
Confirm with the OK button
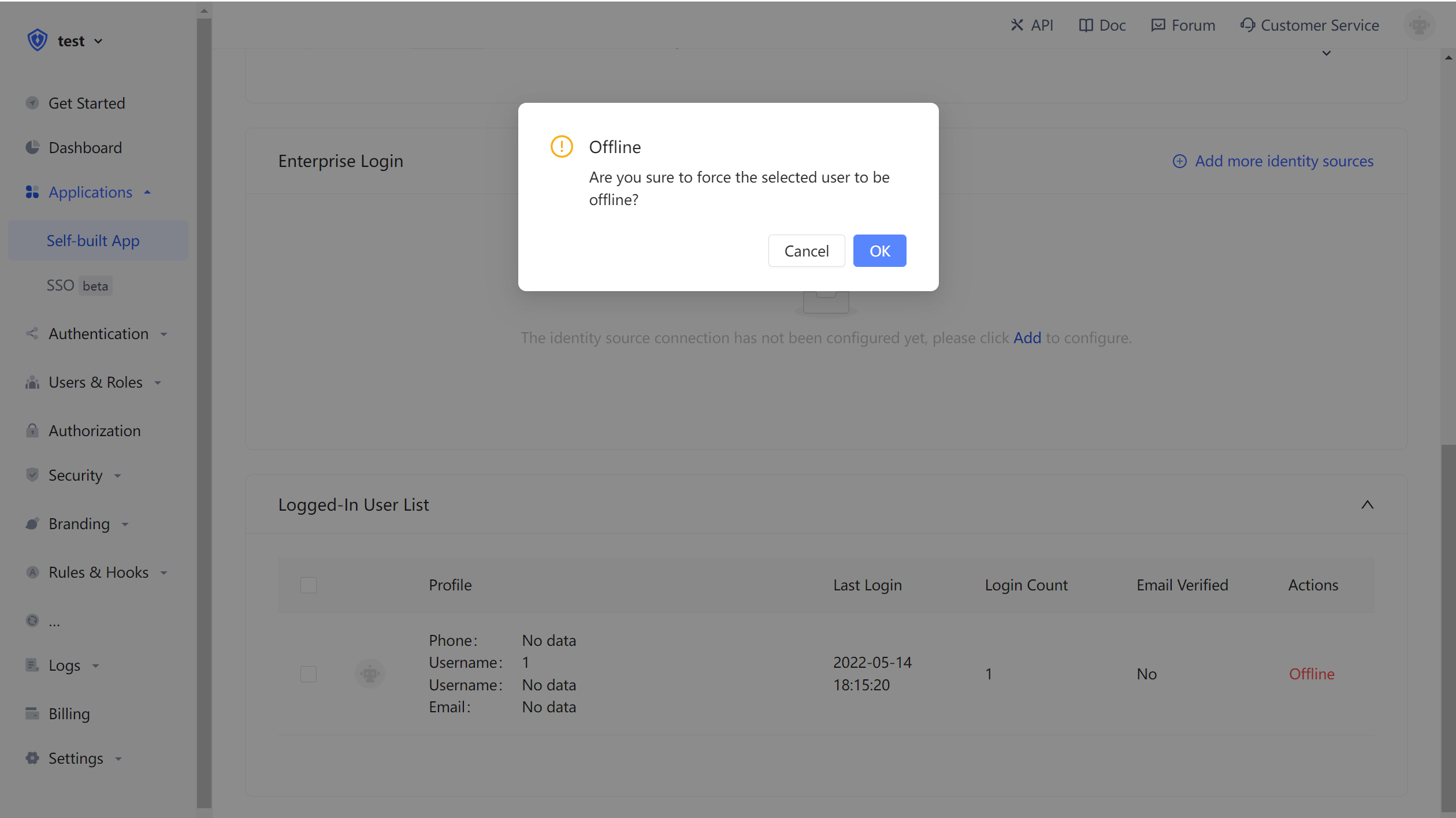click(x=879, y=251)
